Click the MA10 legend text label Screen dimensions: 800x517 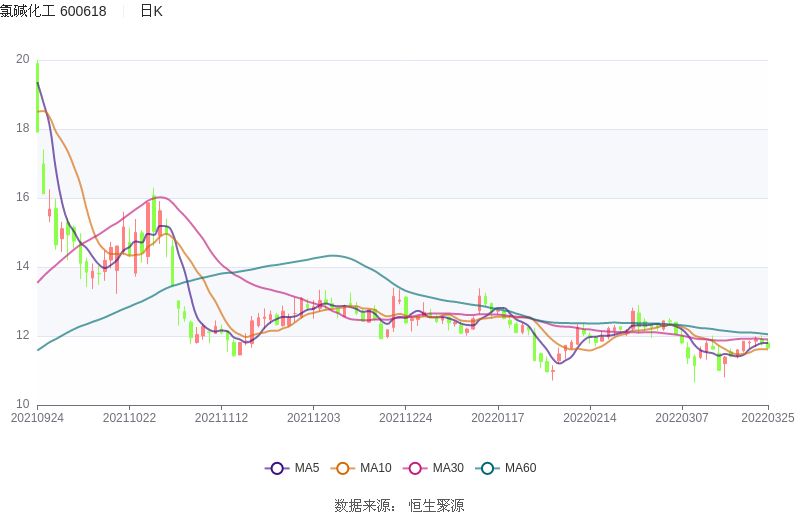[x=376, y=468]
